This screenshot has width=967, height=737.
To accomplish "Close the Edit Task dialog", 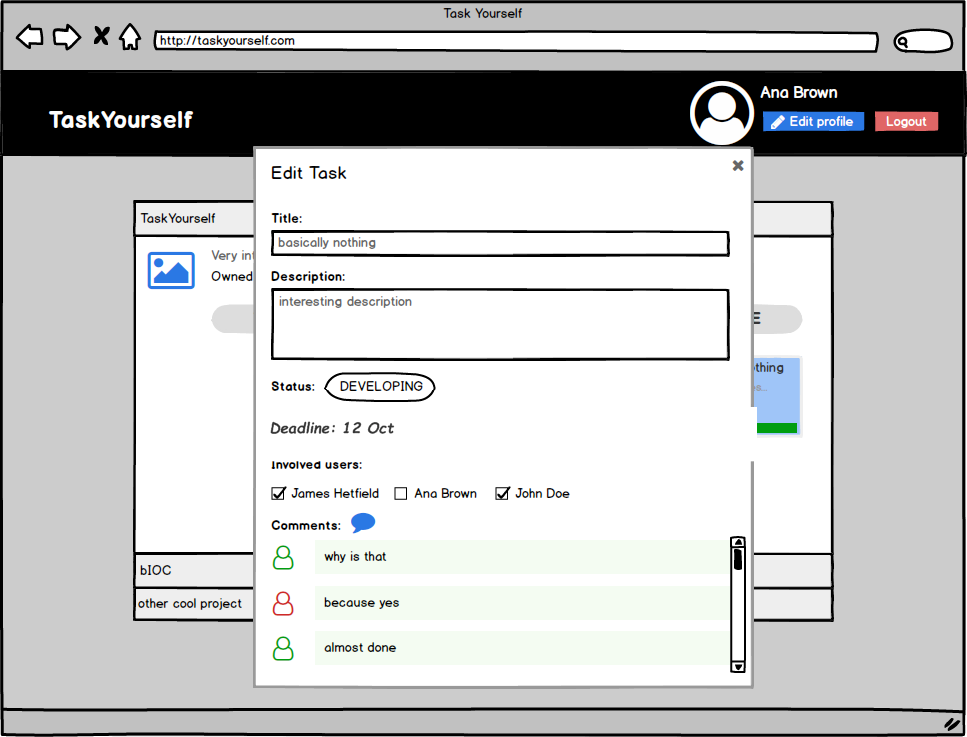I will click(x=738, y=165).
